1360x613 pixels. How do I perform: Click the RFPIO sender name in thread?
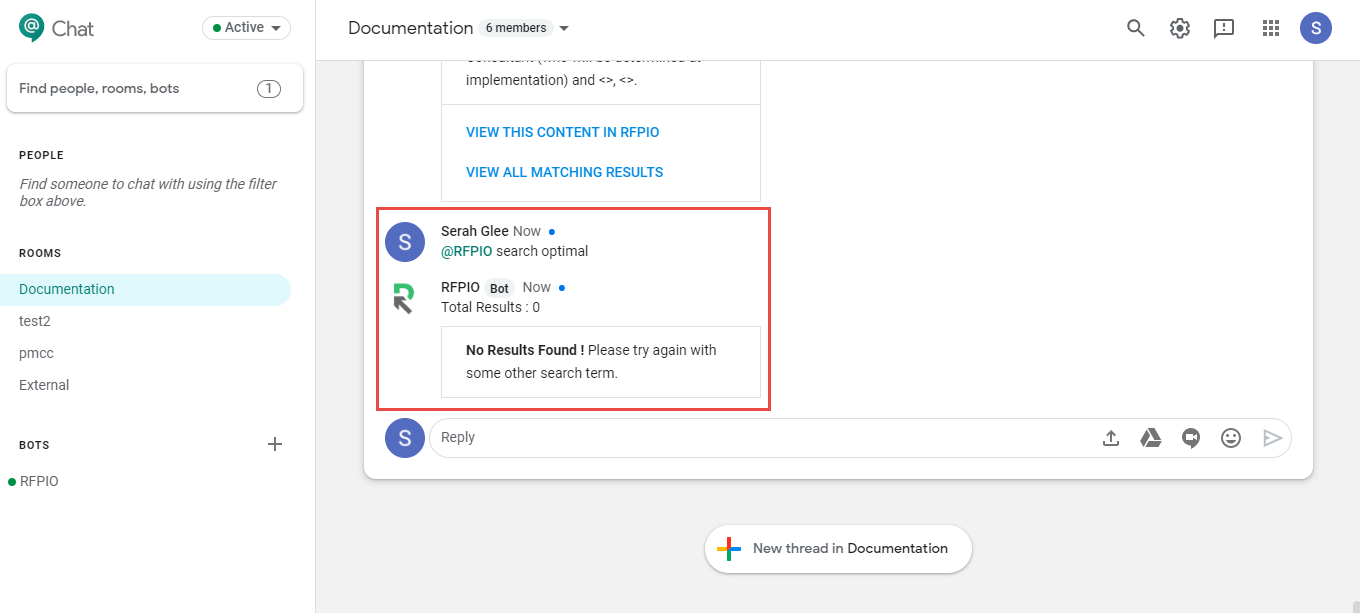pyautogui.click(x=460, y=287)
